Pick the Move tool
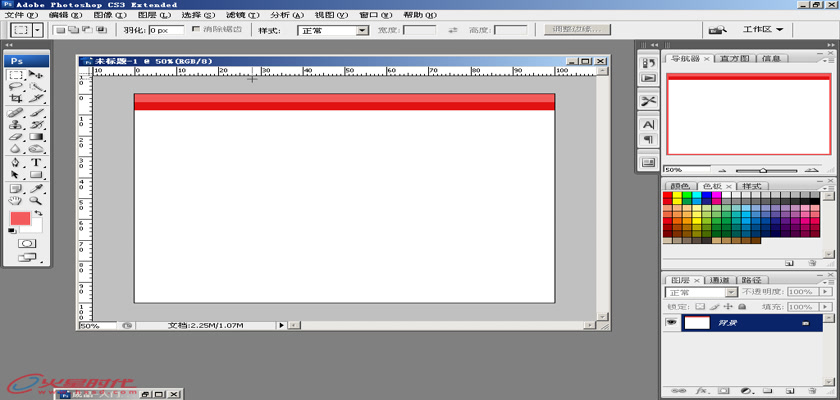 click(37, 75)
